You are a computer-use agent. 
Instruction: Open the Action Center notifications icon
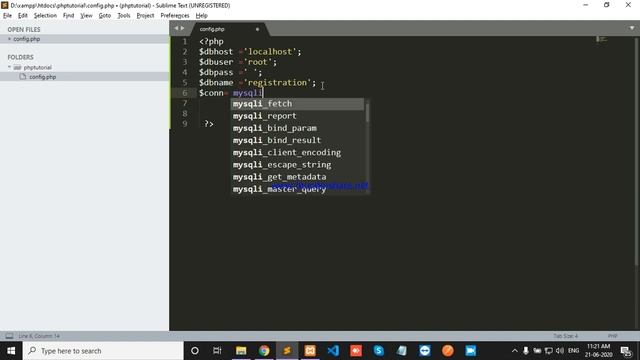coord(626,351)
